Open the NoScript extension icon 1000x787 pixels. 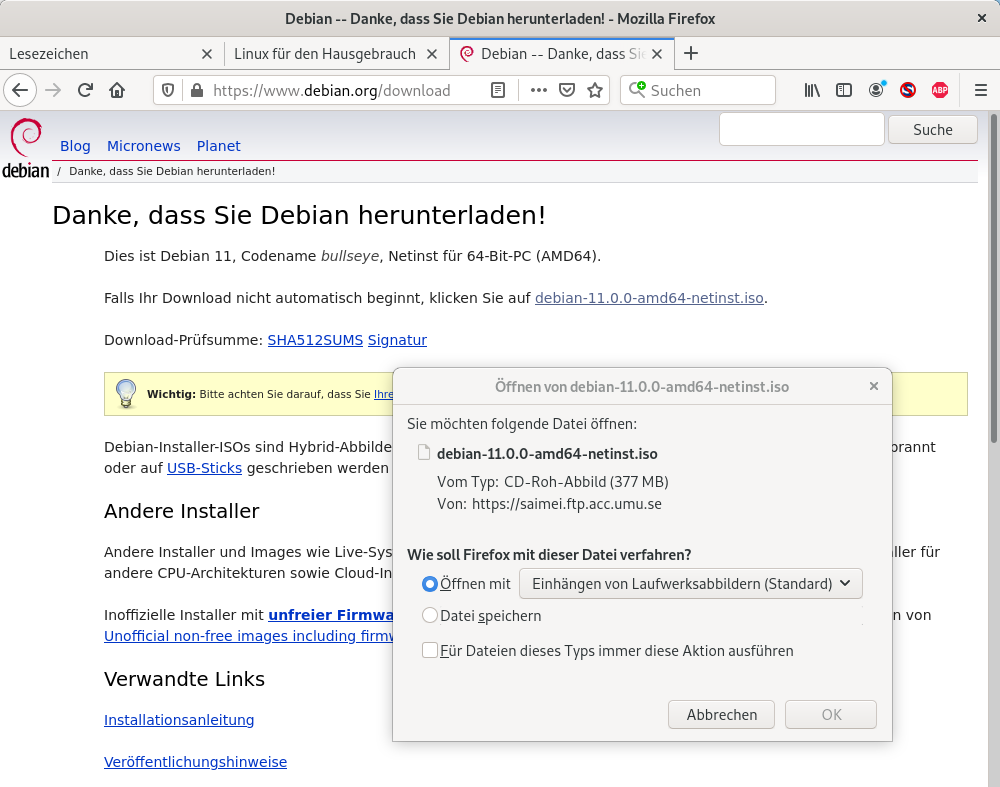[908, 91]
